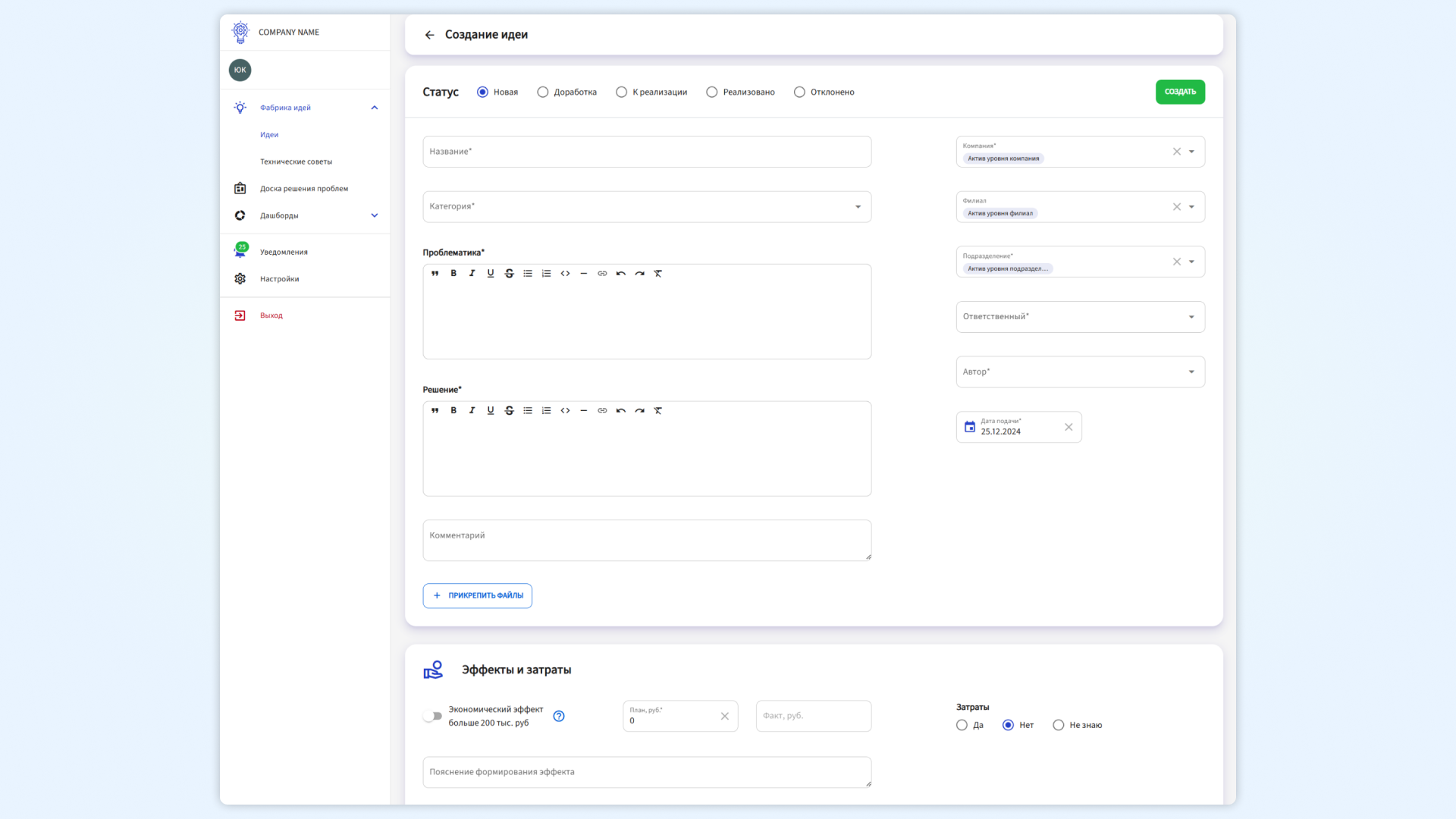Clear the Подразделение field selection
This screenshot has width=1456, height=819.
coord(1177,262)
